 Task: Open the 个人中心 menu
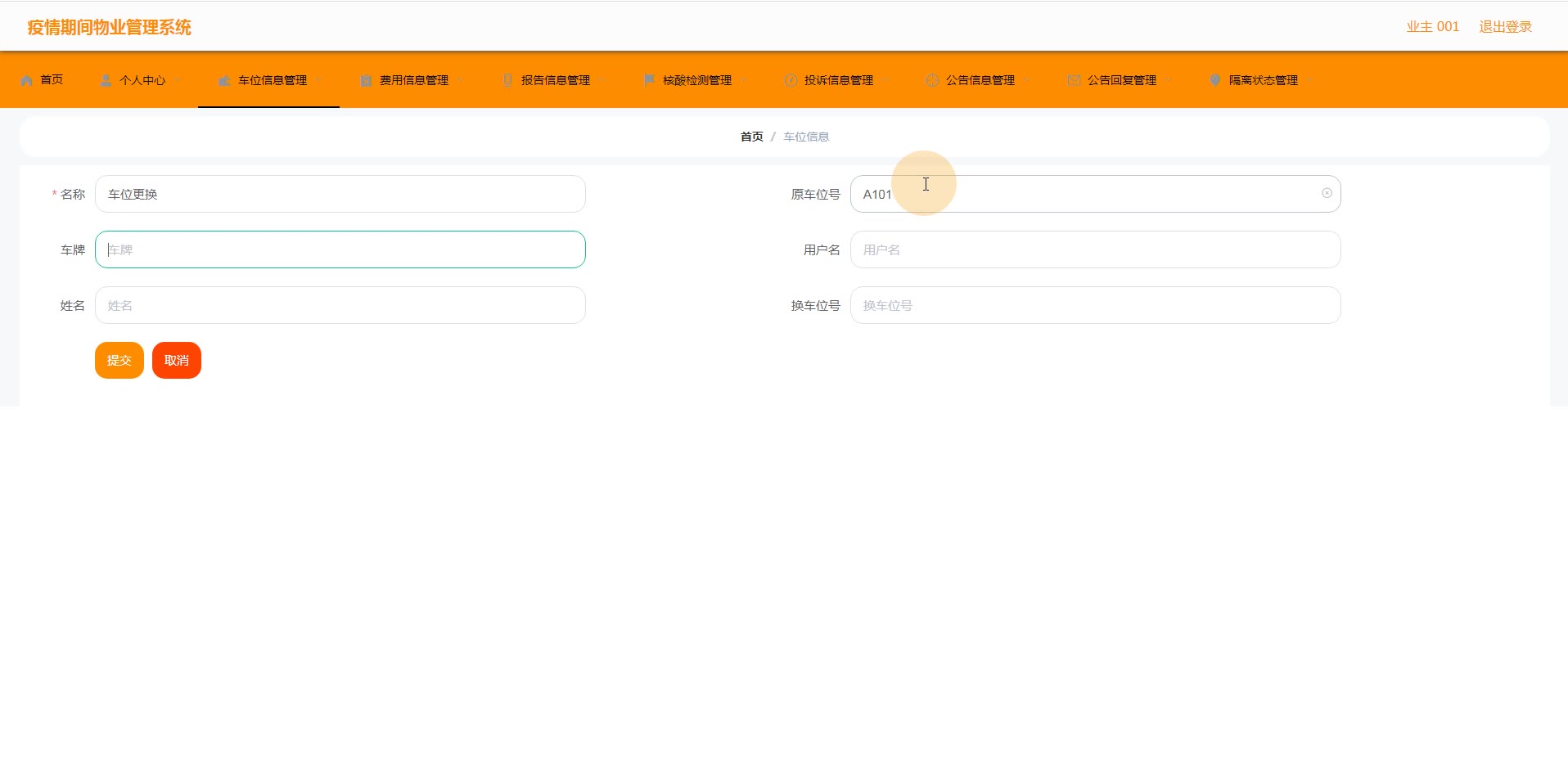140,80
